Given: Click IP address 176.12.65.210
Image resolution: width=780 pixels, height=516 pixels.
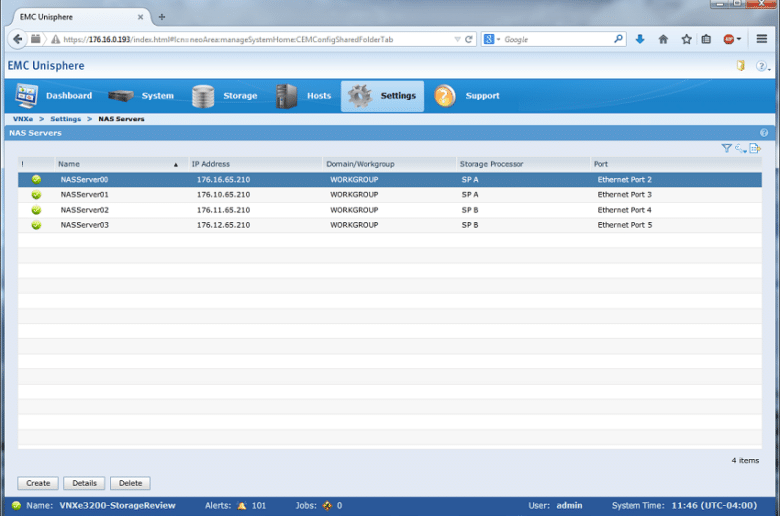Looking at the screenshot, I should pyautogui.click(x=223, y=225).
